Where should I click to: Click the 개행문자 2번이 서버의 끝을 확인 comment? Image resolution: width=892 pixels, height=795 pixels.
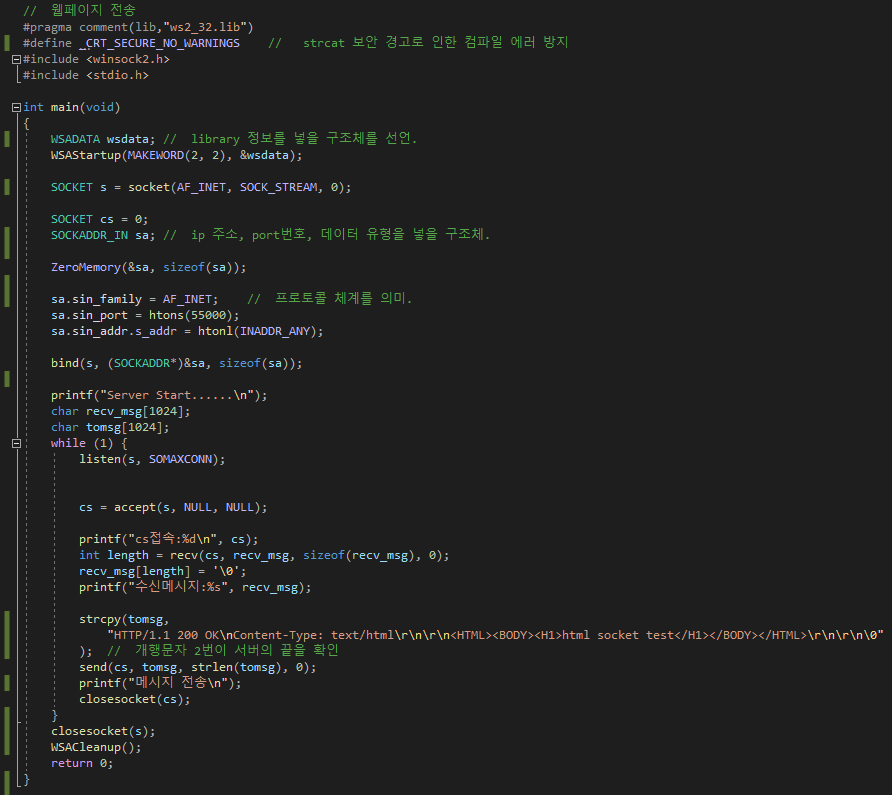pos(223,650)
